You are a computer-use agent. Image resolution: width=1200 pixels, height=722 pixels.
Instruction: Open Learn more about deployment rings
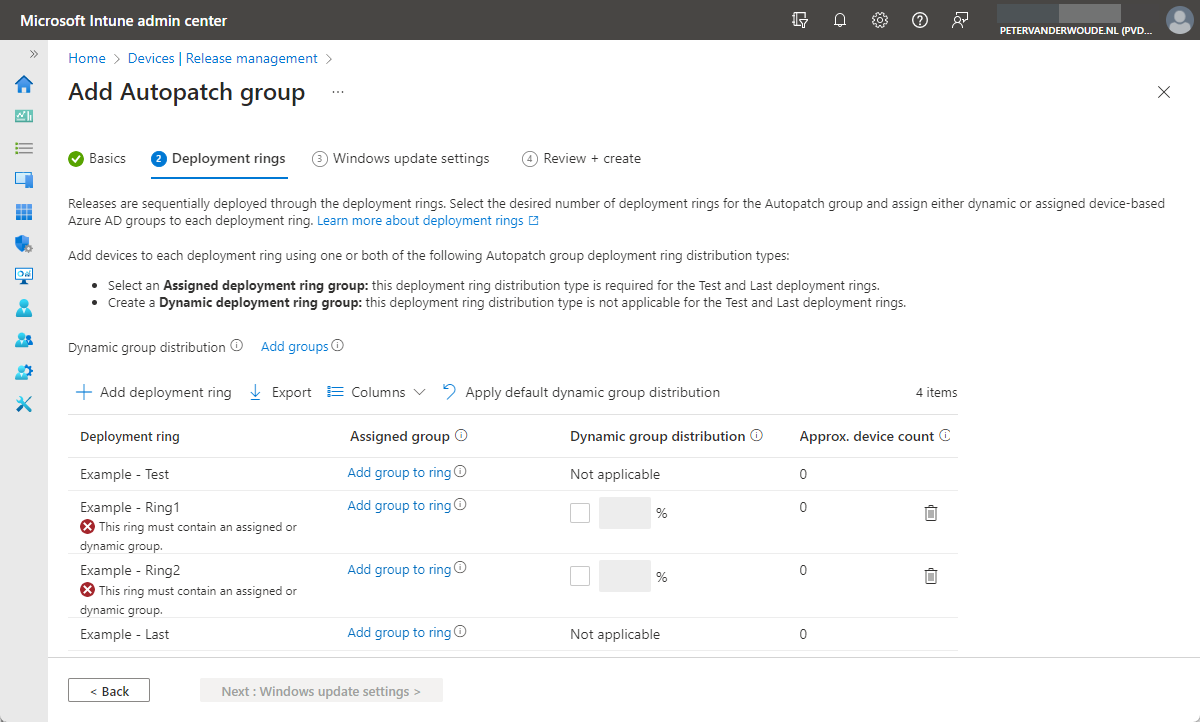[x=421, y=220]
